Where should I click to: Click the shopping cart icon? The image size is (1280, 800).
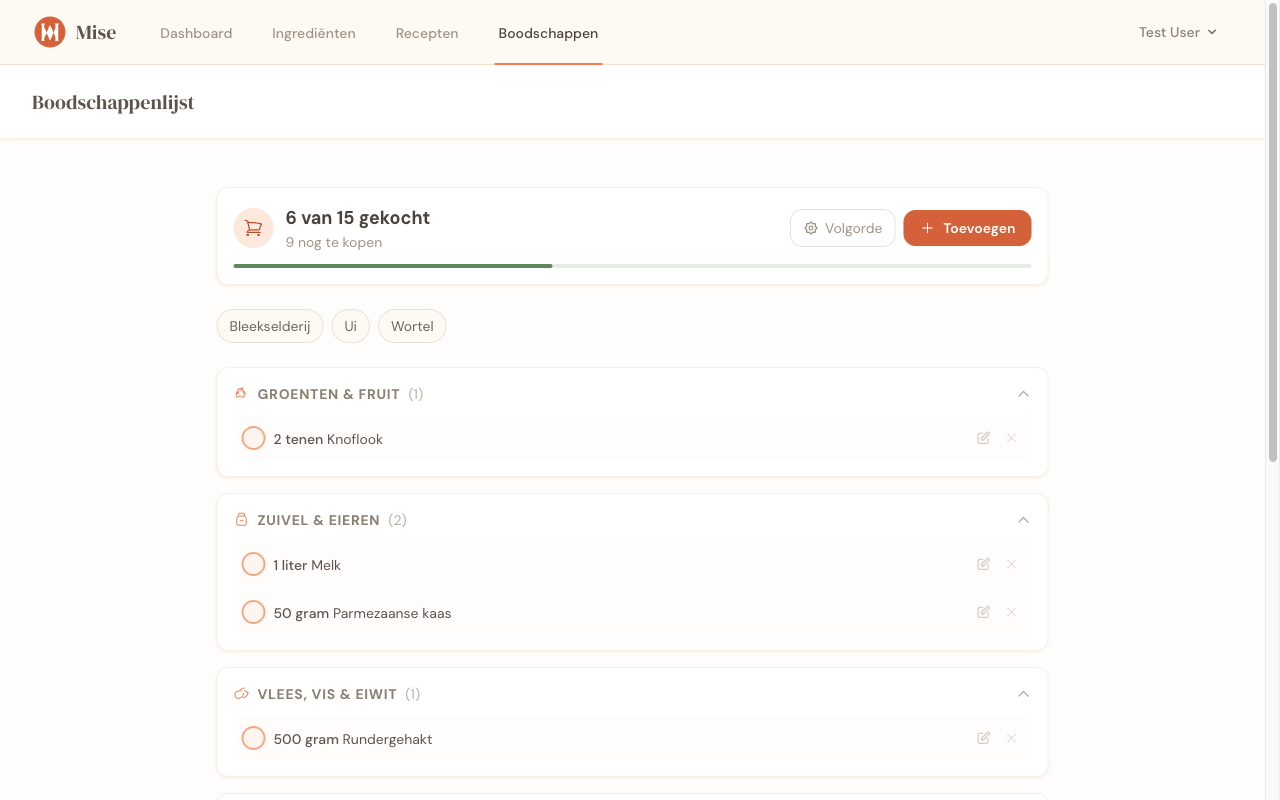click(x=253, y=228)
